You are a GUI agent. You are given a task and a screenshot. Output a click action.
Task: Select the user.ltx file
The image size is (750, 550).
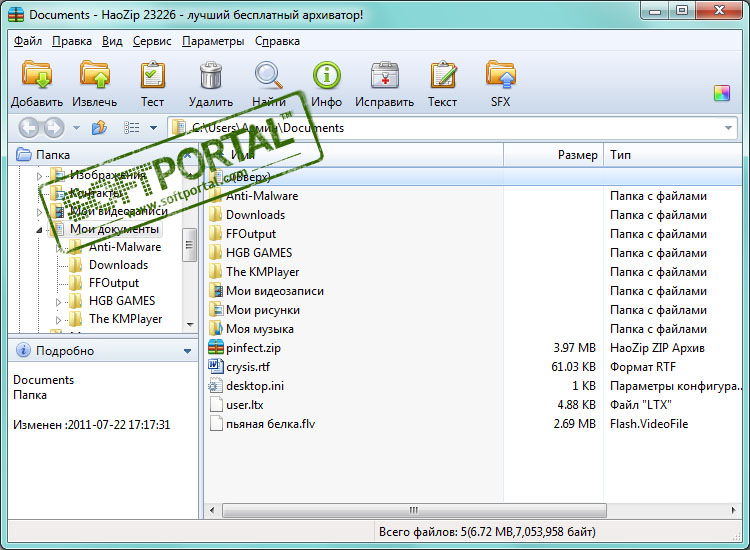(x=244, y=405)
